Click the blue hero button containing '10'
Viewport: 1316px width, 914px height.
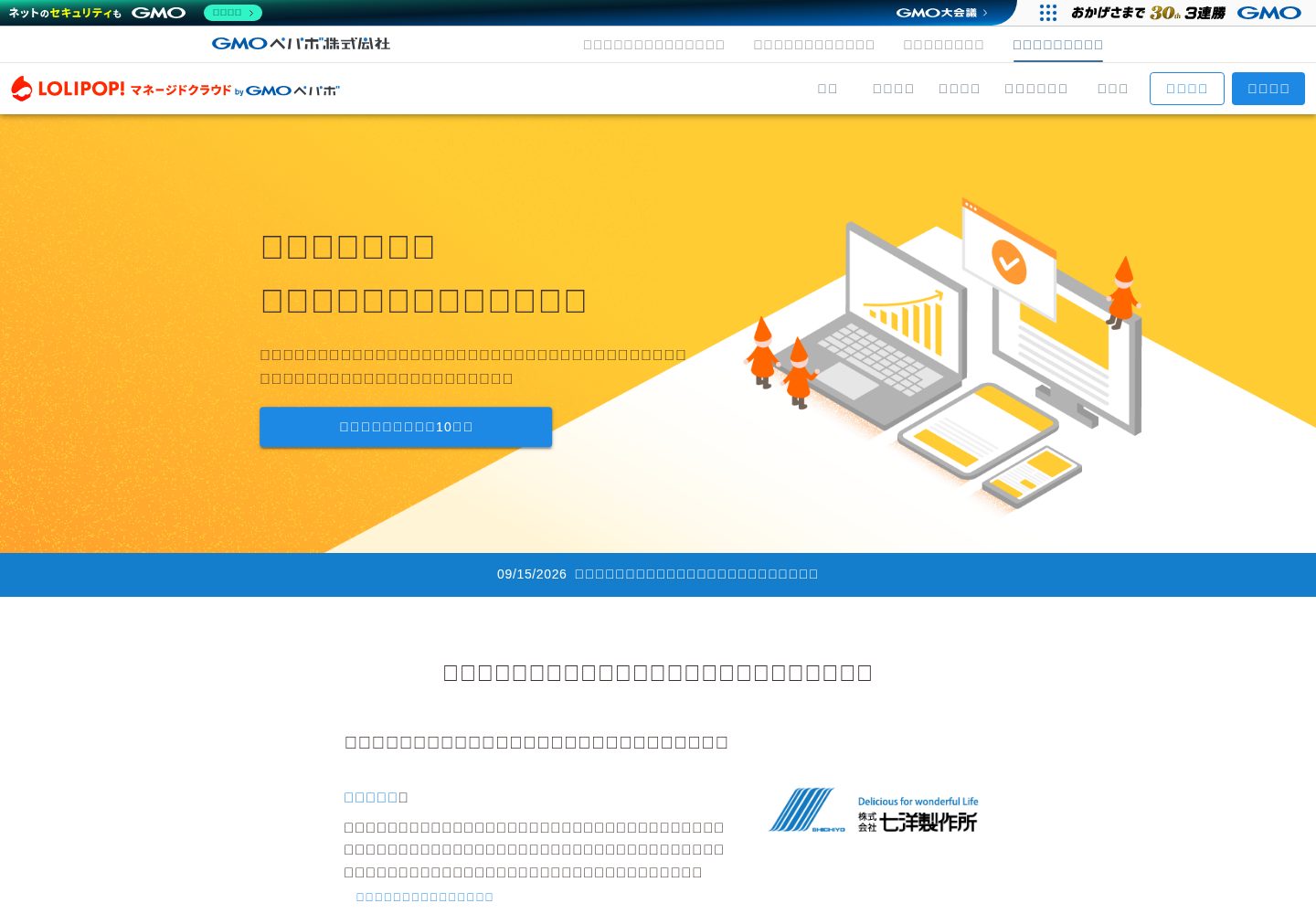pyautogui.click(x=406, y=427)
